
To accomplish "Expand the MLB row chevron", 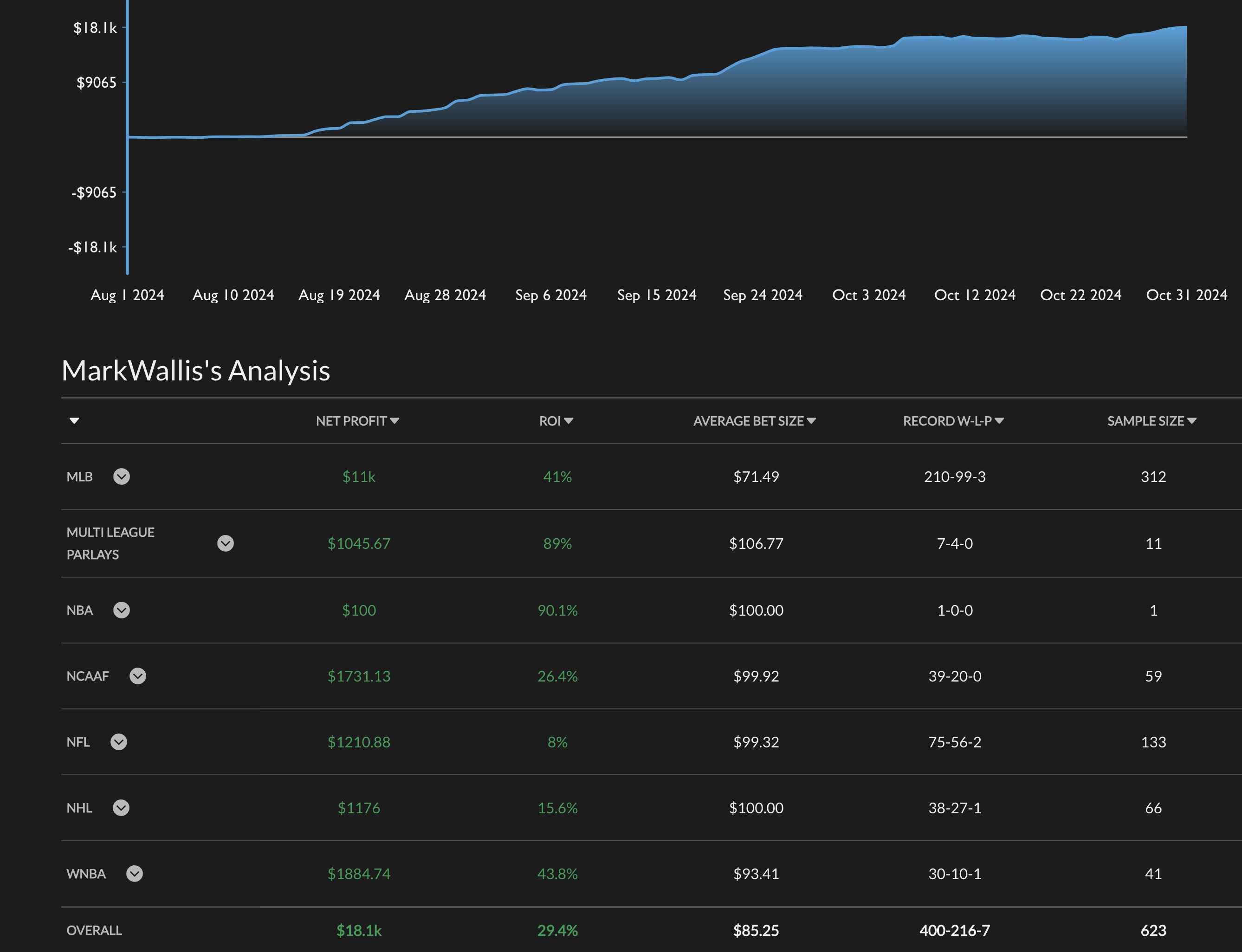I will pos(121,476).
